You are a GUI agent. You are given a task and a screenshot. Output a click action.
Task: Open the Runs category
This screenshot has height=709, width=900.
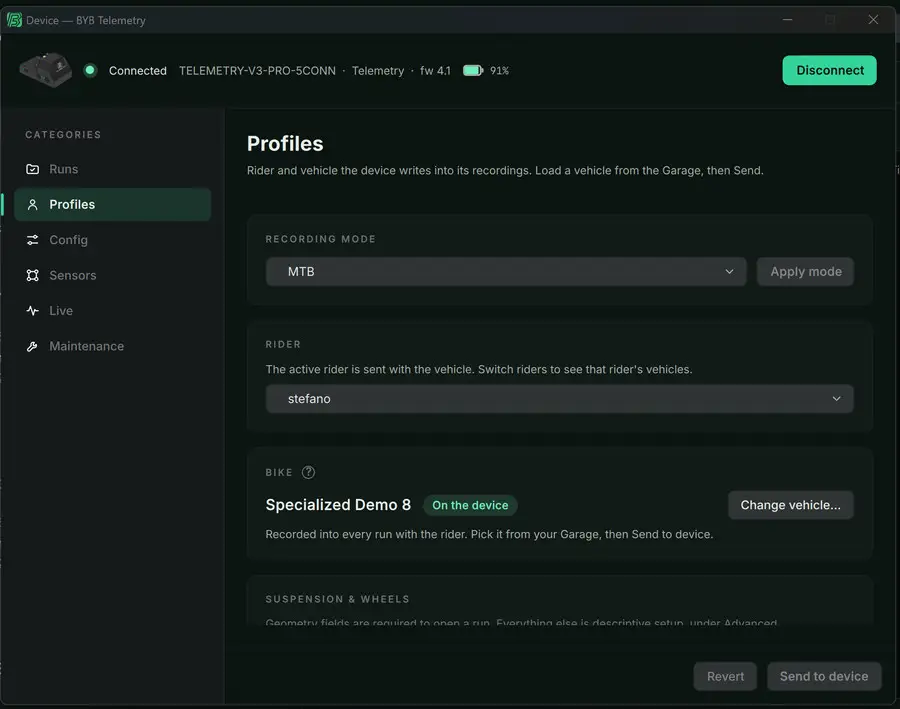112,169
